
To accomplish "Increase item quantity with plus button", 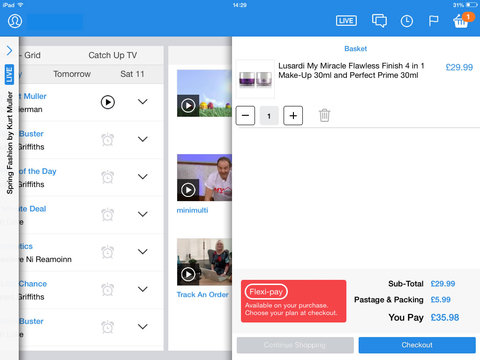I will coord(293,116).
